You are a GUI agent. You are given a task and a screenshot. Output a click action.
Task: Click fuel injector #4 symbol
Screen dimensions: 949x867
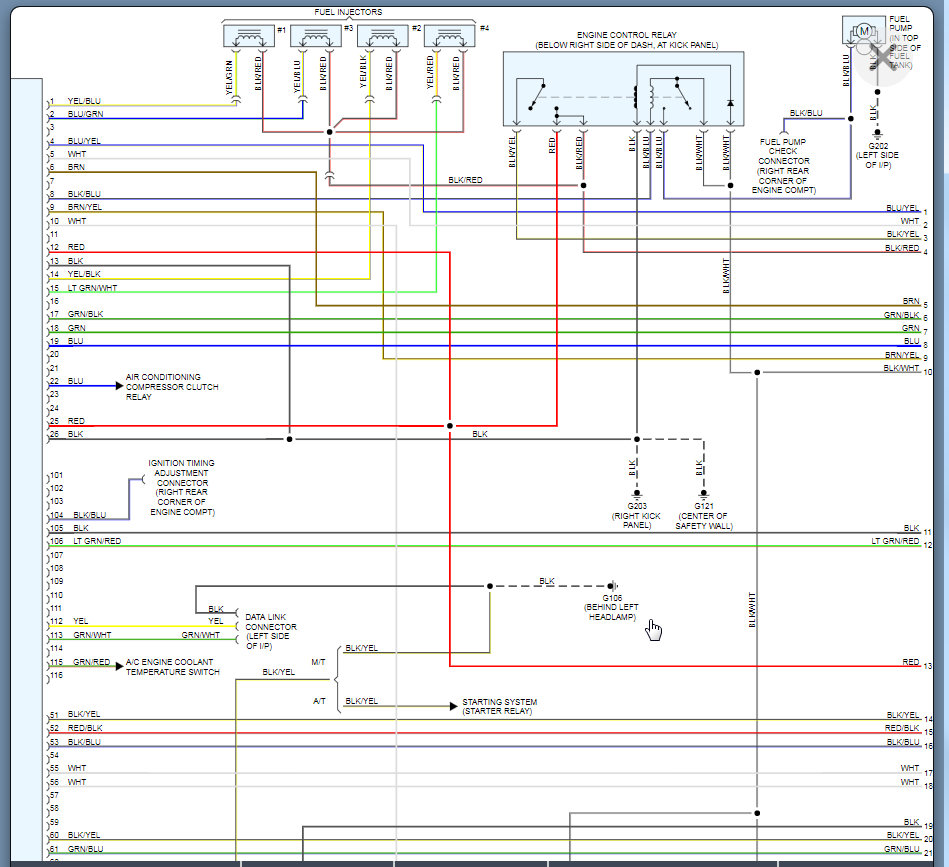pyautogui.click(x=450, y=36)
